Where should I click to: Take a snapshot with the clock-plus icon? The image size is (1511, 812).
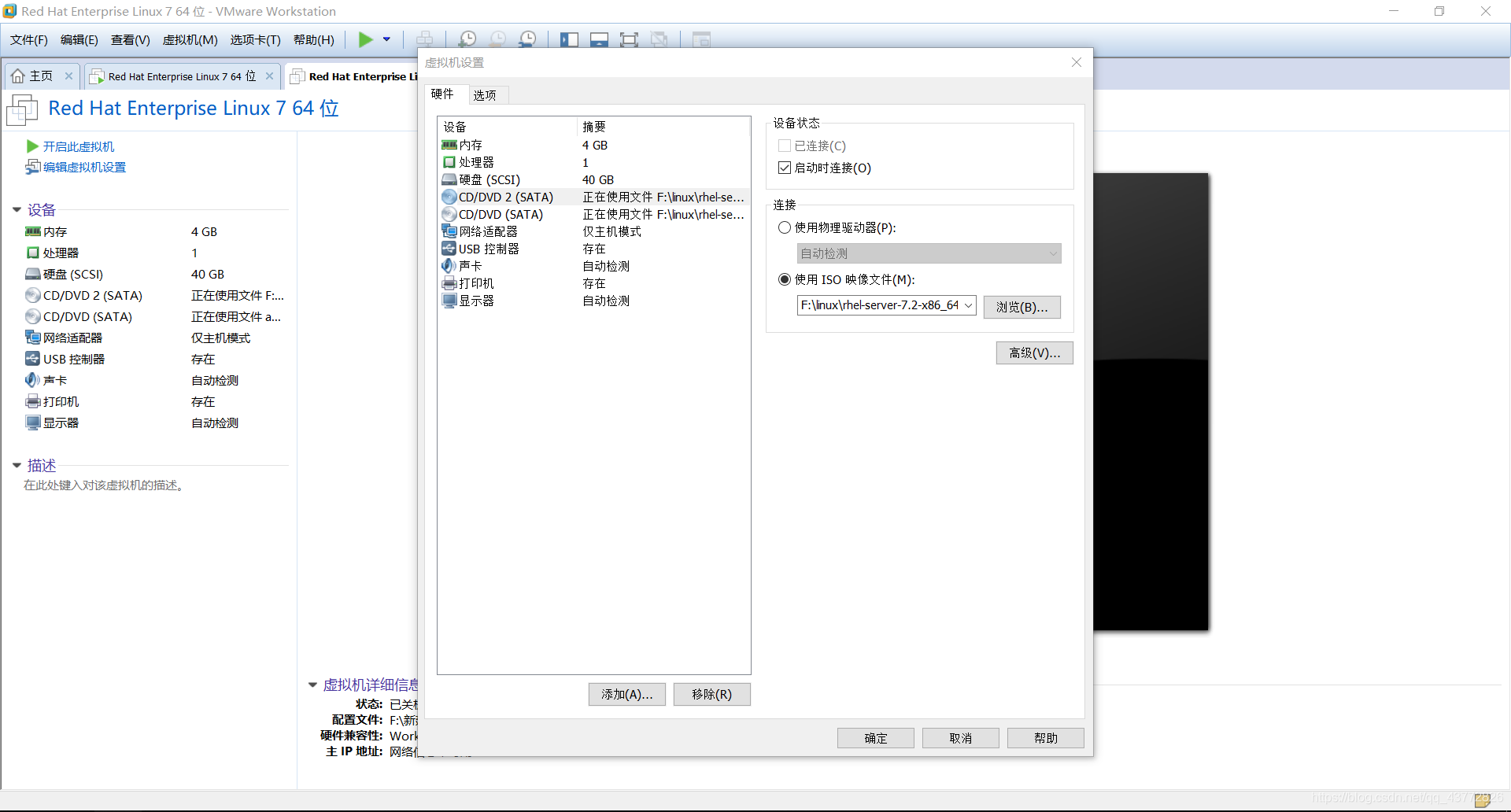467,39
